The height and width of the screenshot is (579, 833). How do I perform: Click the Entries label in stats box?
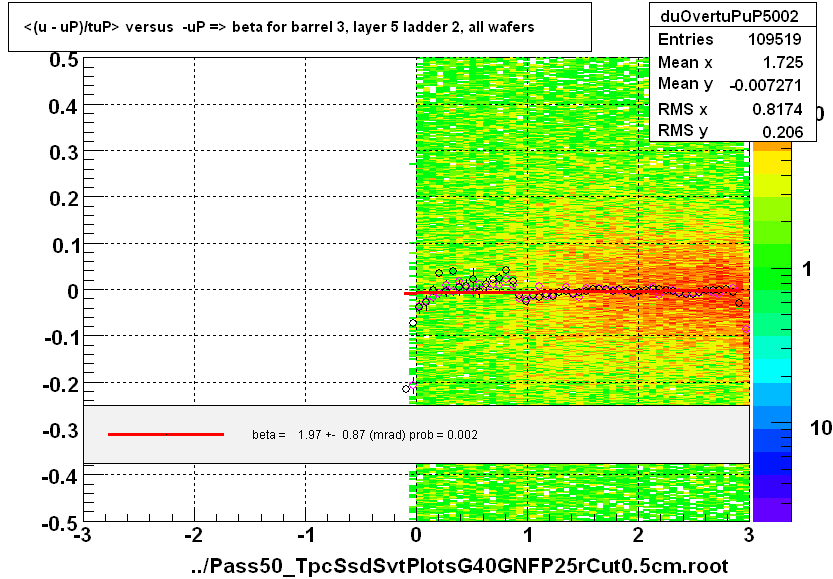tap(685, 39)
